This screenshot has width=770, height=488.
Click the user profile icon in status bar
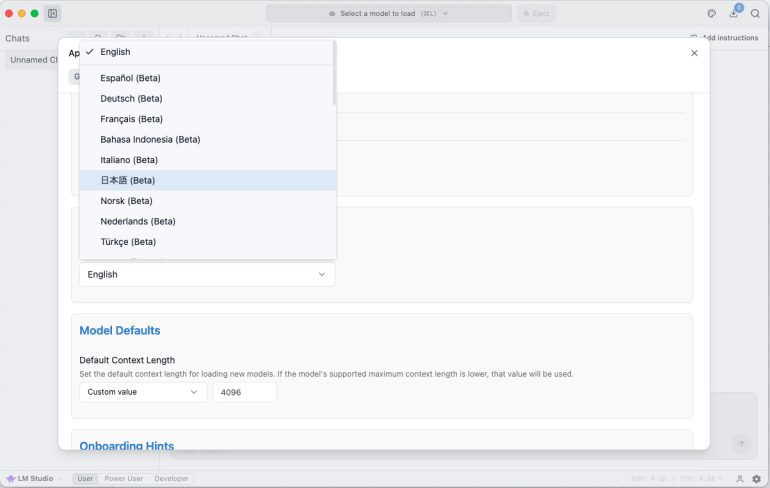[x=740, y=479]
